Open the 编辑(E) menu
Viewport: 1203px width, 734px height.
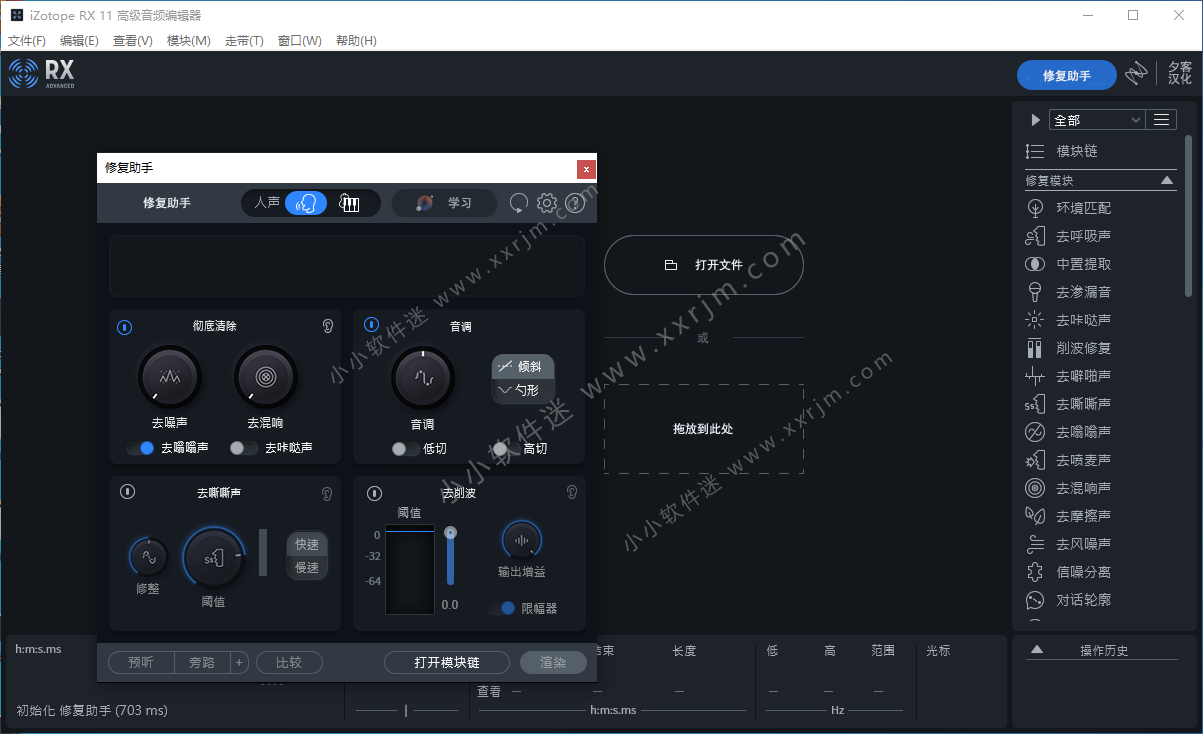(x=79, y=41)
